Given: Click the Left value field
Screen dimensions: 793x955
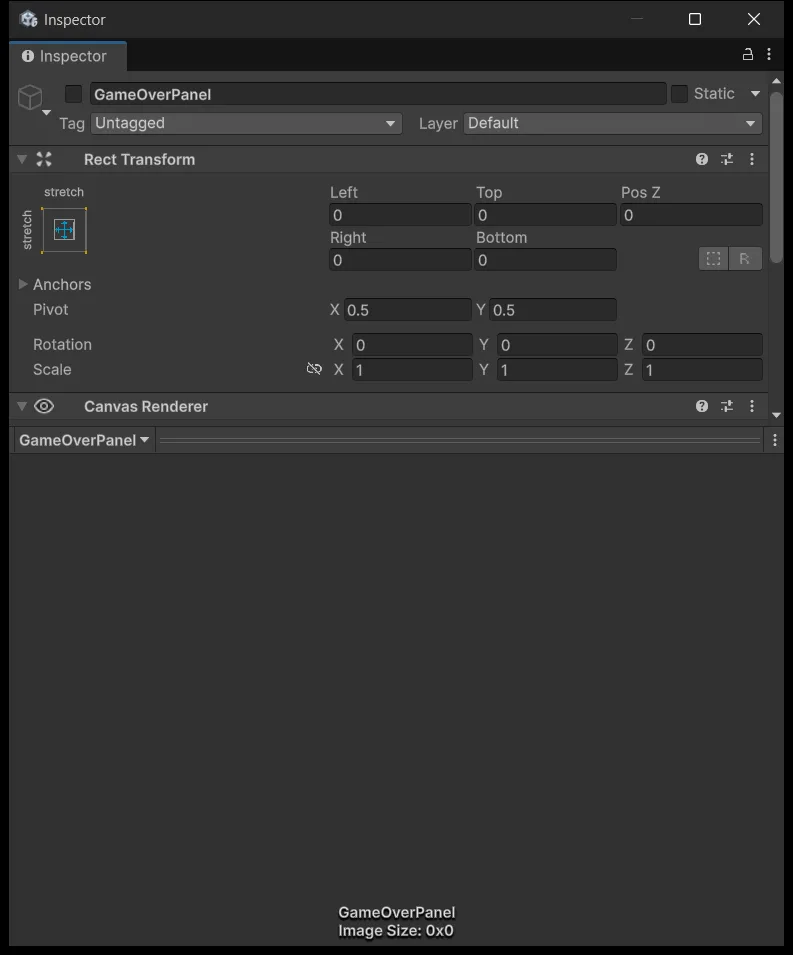Looking at the screenshot, I should point(400,215).
